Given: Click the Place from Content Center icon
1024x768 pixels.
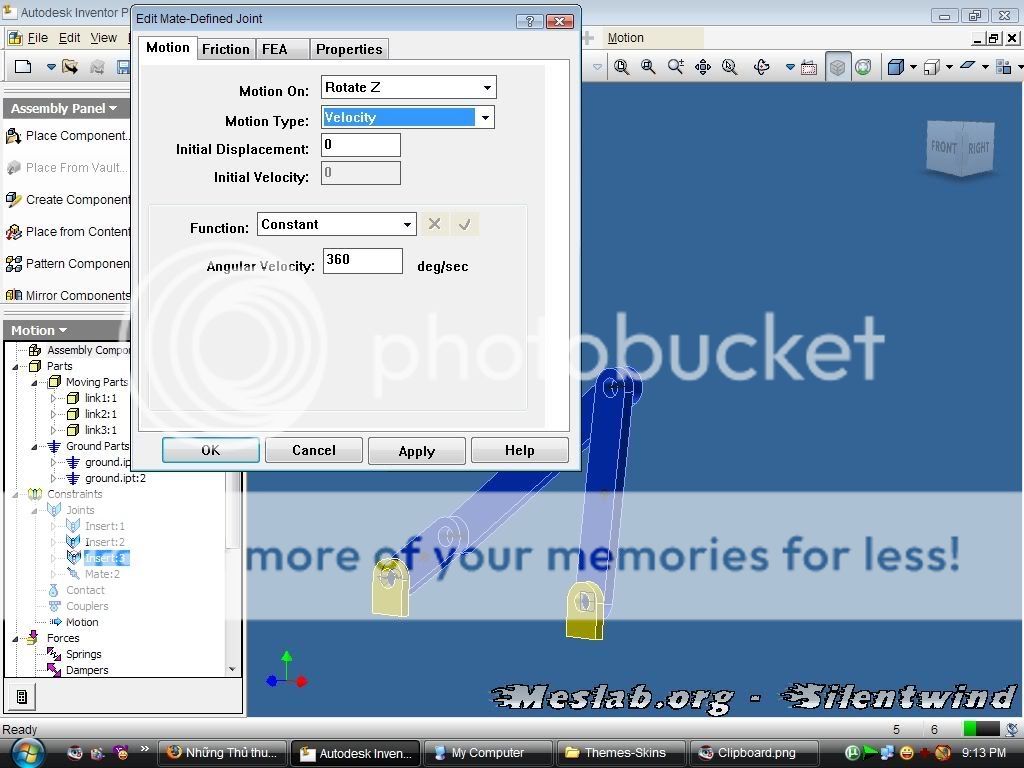Looking at the screenshot, I should pos(14,232).
